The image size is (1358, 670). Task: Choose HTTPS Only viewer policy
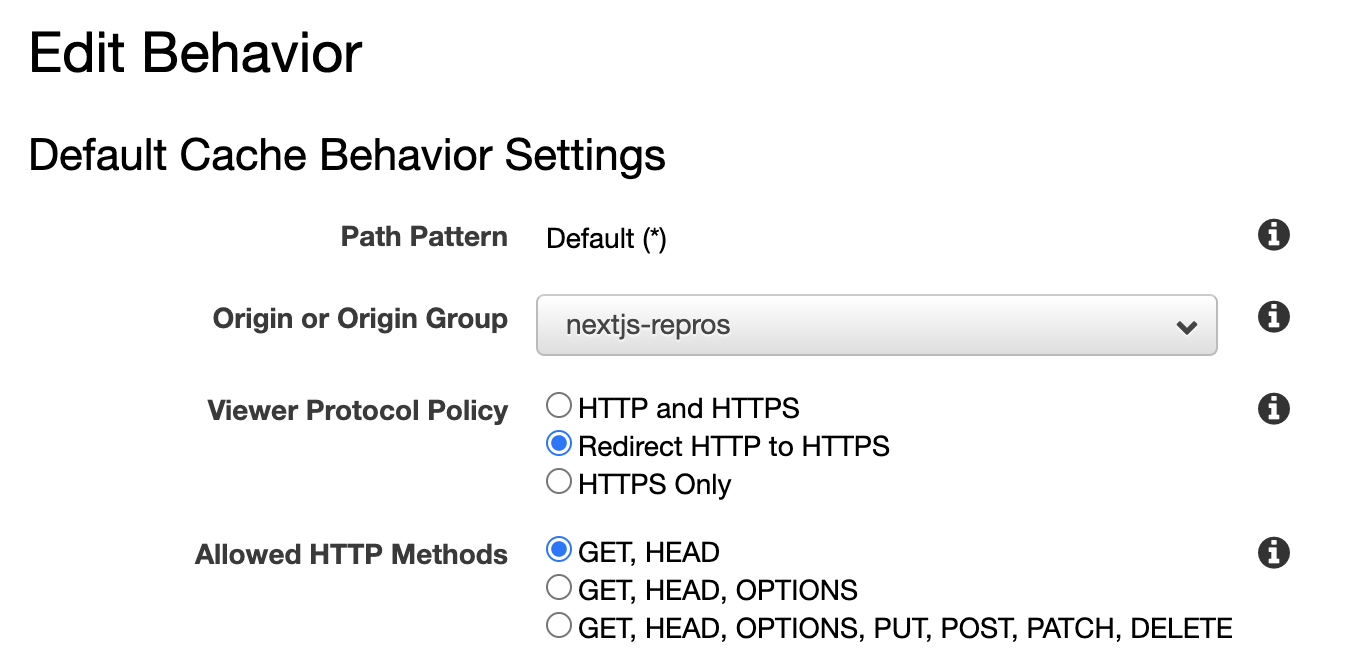(559, 482)
